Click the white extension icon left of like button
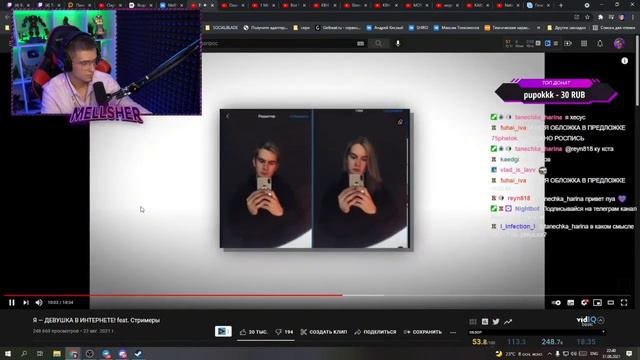The height and width of the screenshot is (360, 640). coord(223,331)
